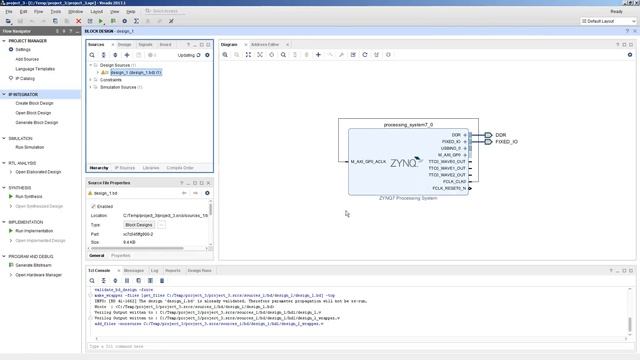
Task: Click the search icon in Tcl Console toolbar
Action: pyautogui.click(x=92, y=281)
